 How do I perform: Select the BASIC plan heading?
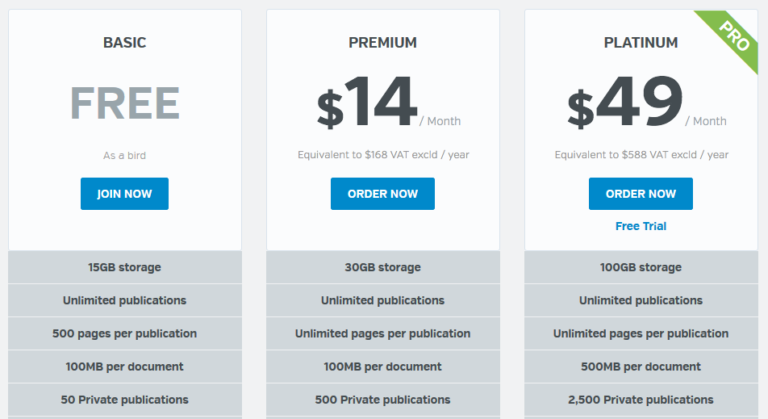pos(124,43)
